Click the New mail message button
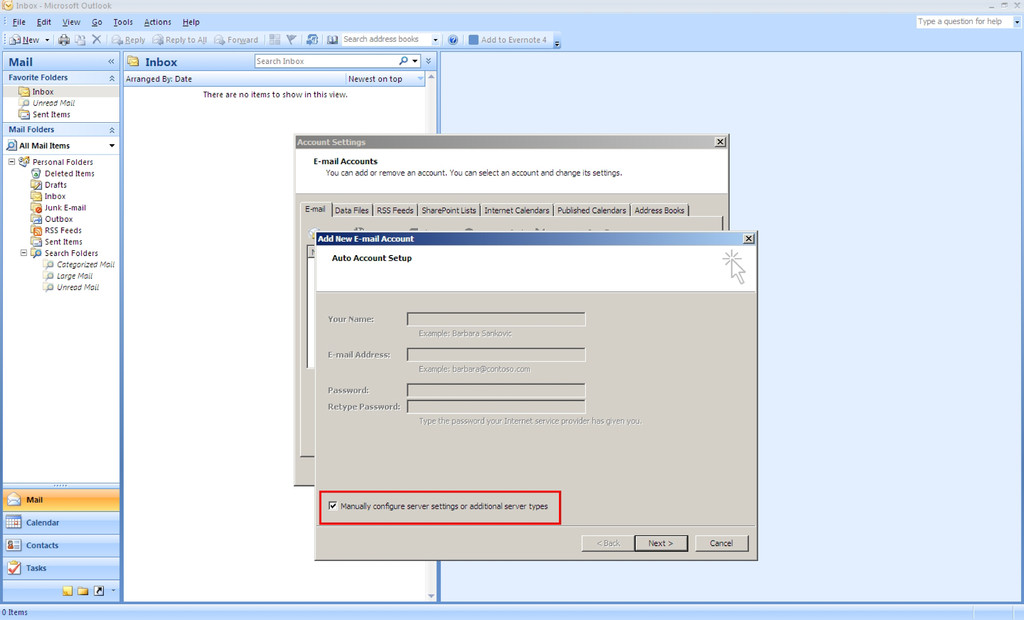Screen dimensions: 1024x620 25,40
